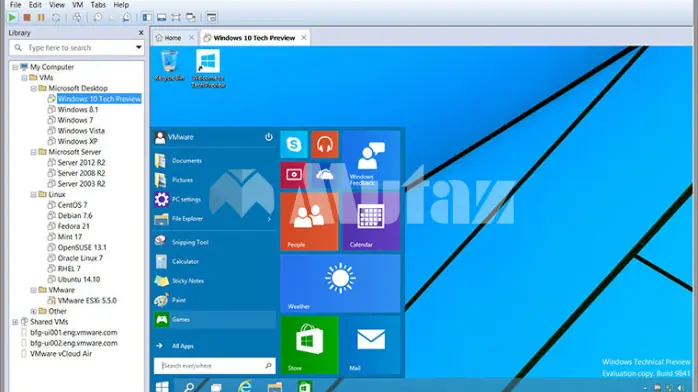Click the orange square power-off icon in toolbar
This screenshot has width=698, height=392.
(27, 17)
